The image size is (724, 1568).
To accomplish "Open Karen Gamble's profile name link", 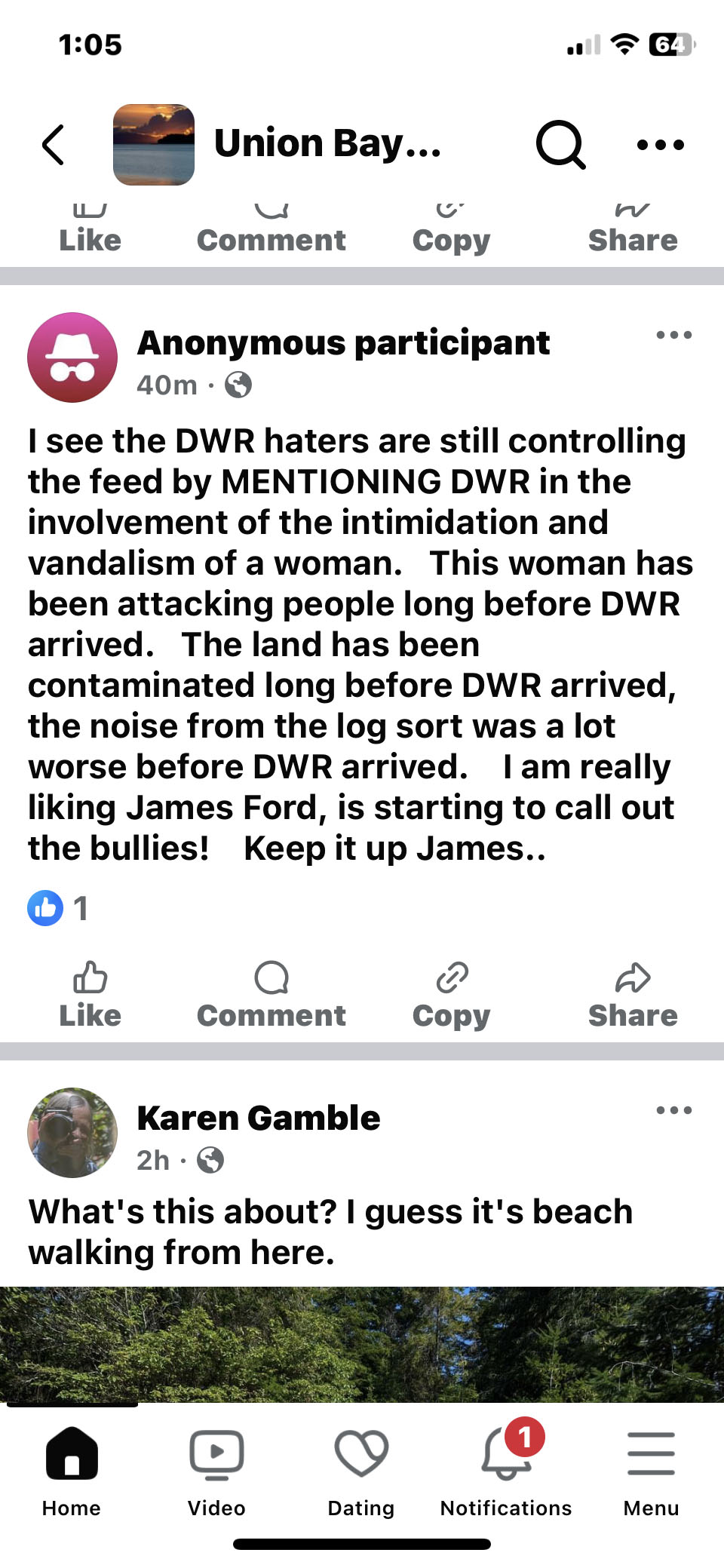I will click(x=259, y=1118).
